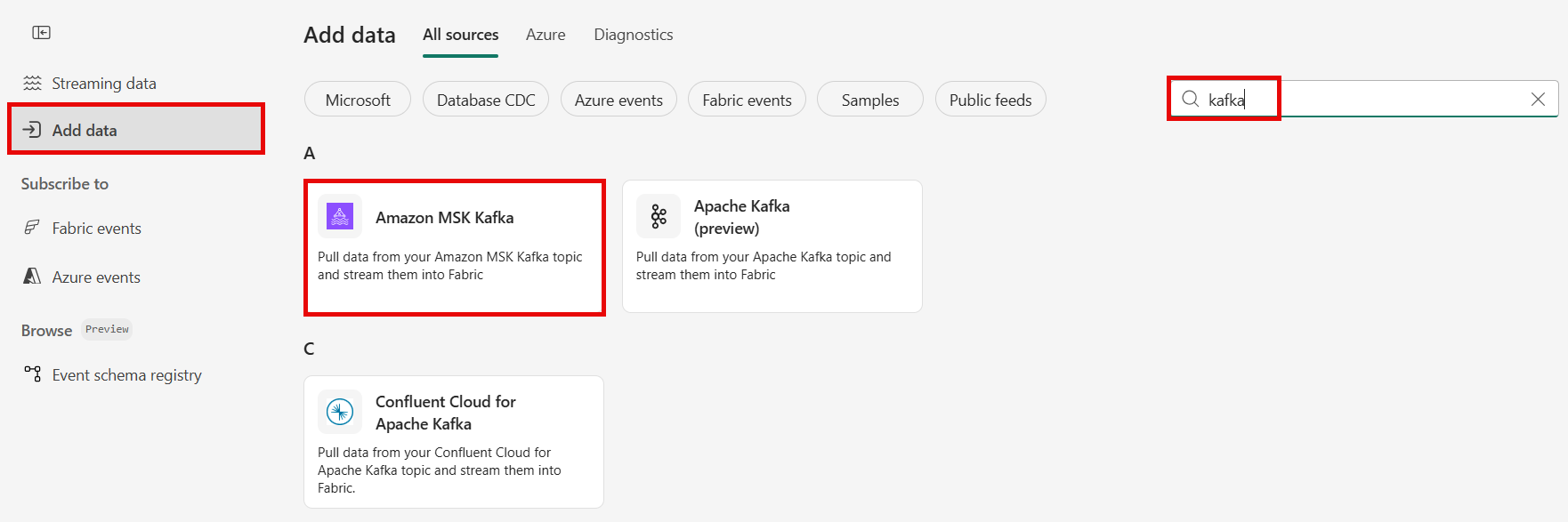
Task: Click the Confluent Cloud logo icon
Action: point(340,412)
